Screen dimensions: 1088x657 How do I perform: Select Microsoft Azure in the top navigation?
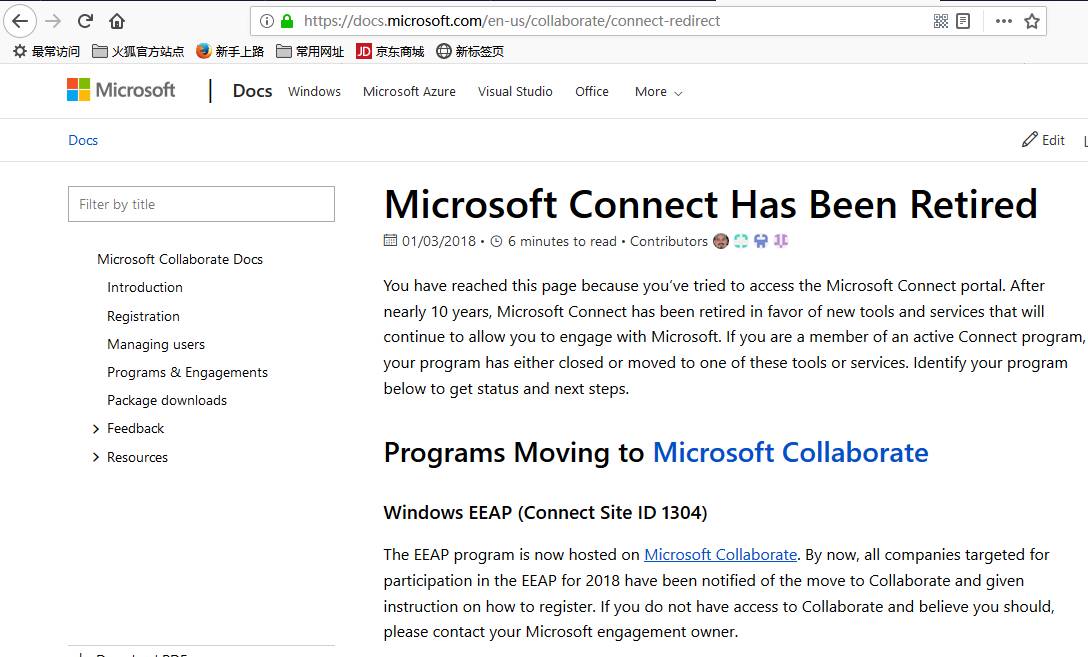point(409,92)
